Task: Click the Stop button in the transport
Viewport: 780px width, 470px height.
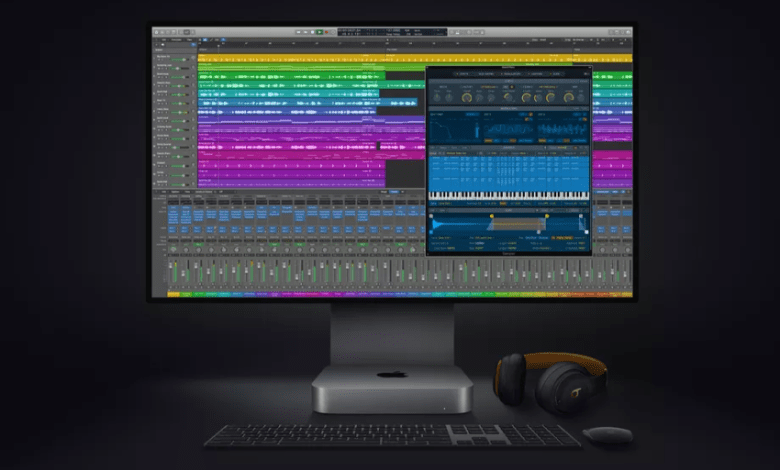Action: (312, 32)
